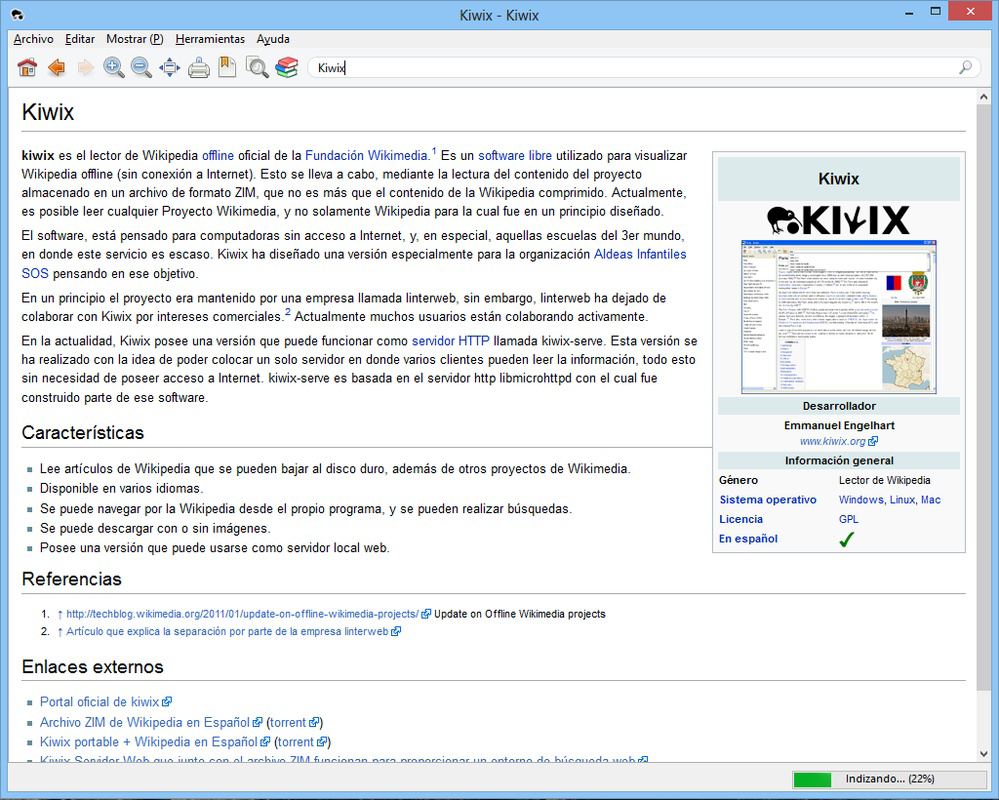Open the bookmarks page icon
This screenshot has height=800, width=999.
228,67
